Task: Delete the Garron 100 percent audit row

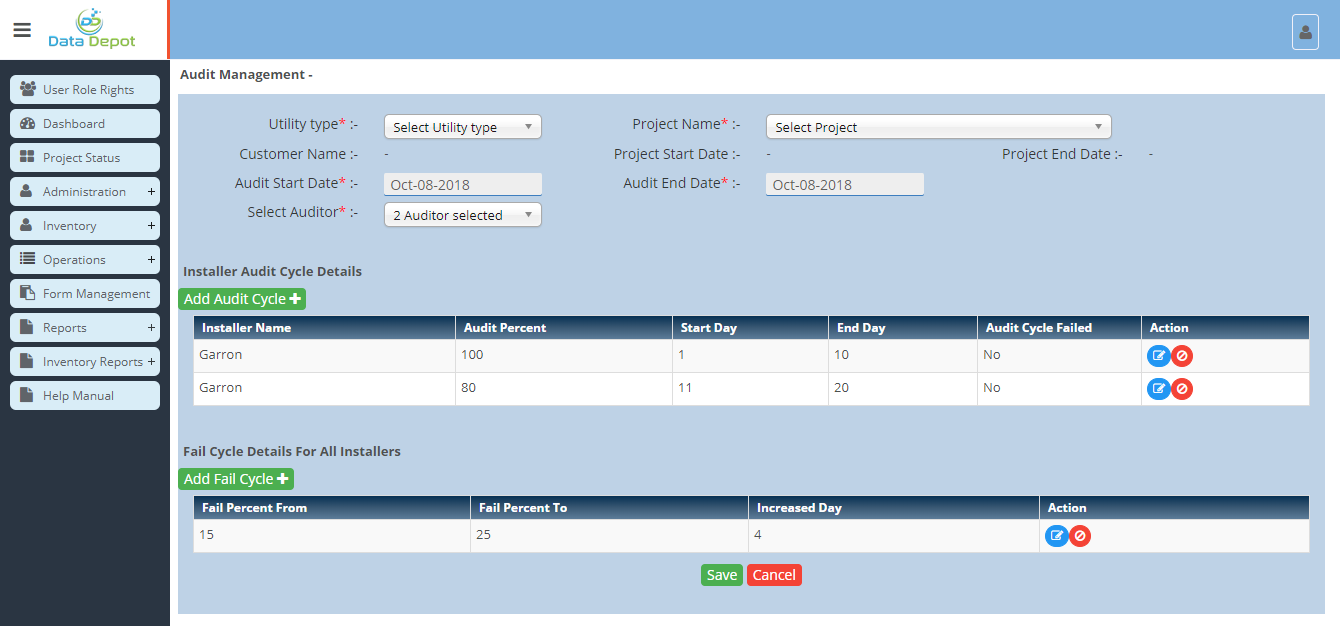Action: pyautogui.click(x=1182, y=356)
